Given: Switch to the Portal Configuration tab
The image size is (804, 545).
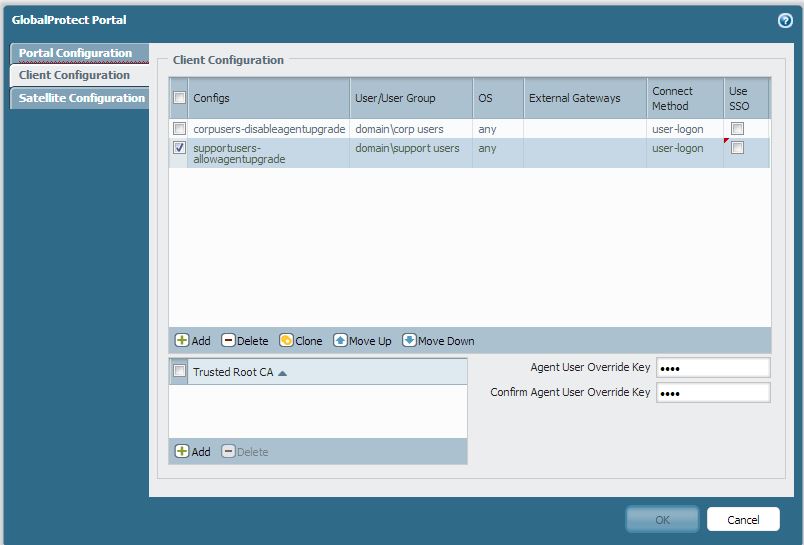Looking at the screenshot, I should pos(76,53).
